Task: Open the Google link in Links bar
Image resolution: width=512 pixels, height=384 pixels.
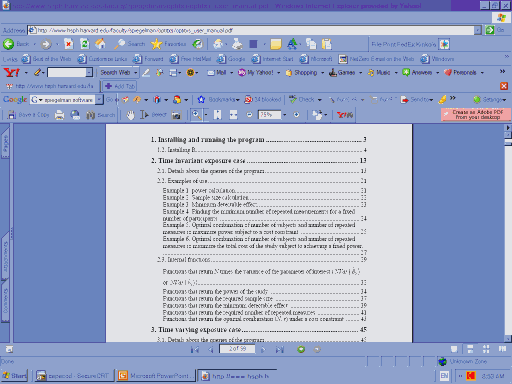Action: (x=231, y=59)
